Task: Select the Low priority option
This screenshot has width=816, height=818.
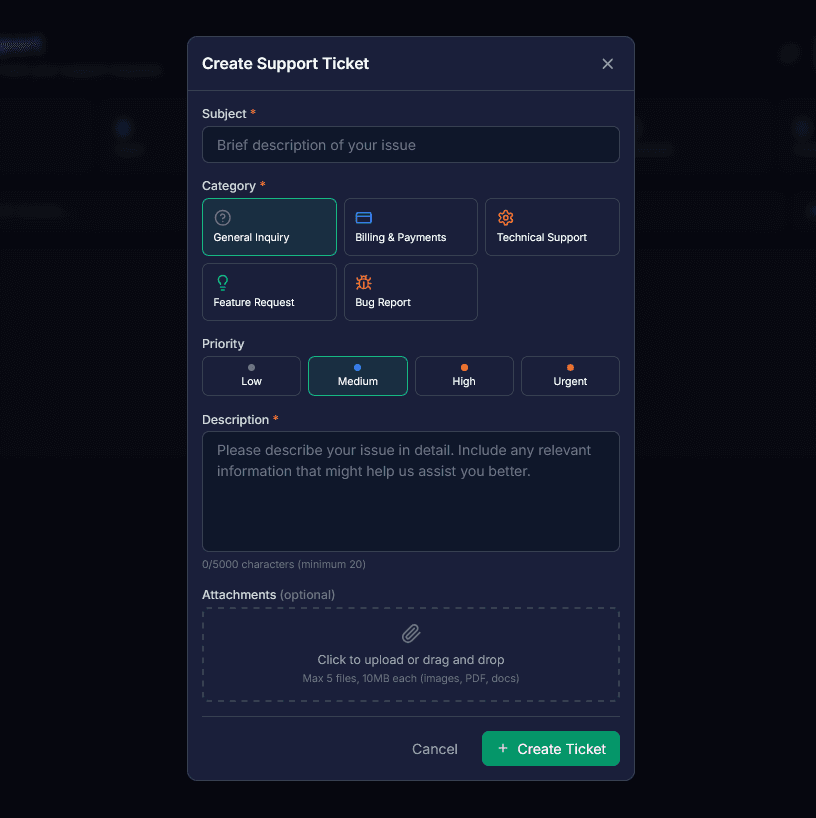Action: 251,375
